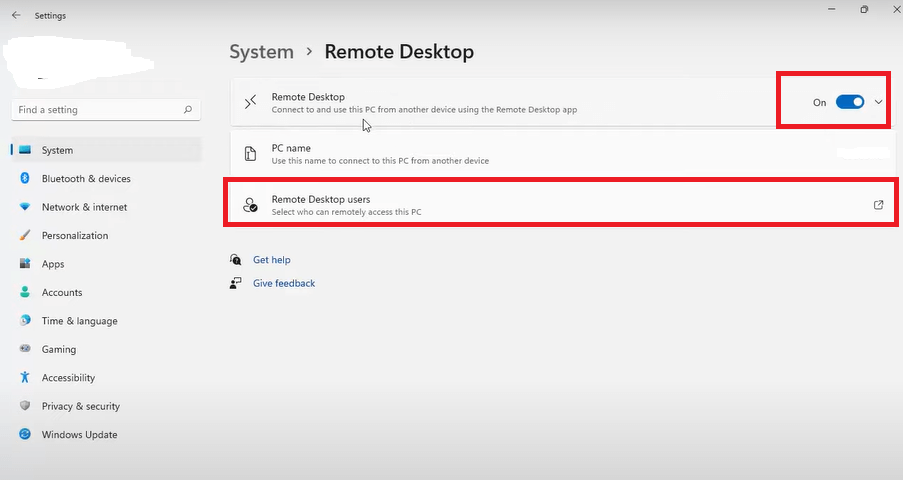Click the back arrow in Settings header
Viewport: 903px width, 480px height.
(x=16, y=16)
